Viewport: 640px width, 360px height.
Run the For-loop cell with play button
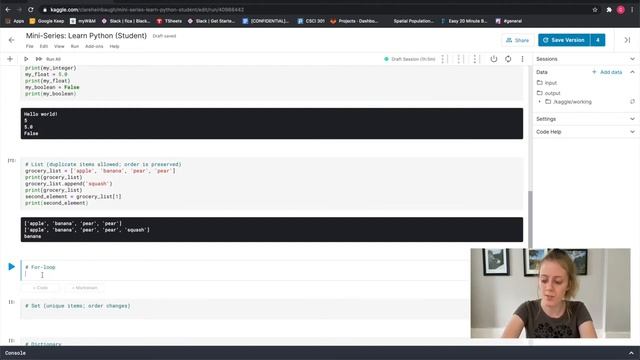tap(11, 267)
